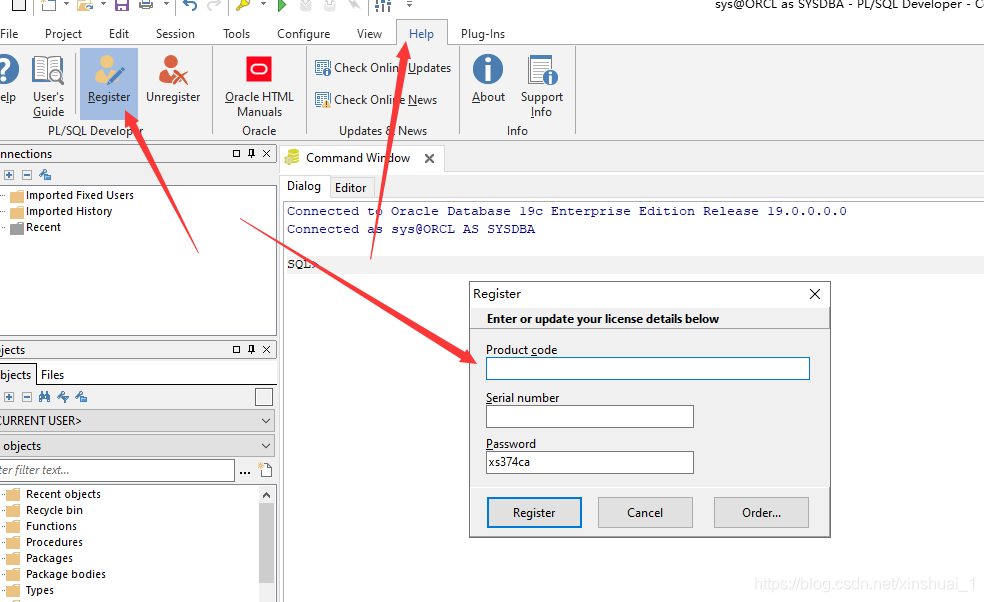Select the Imported History folder

(62, 212)
